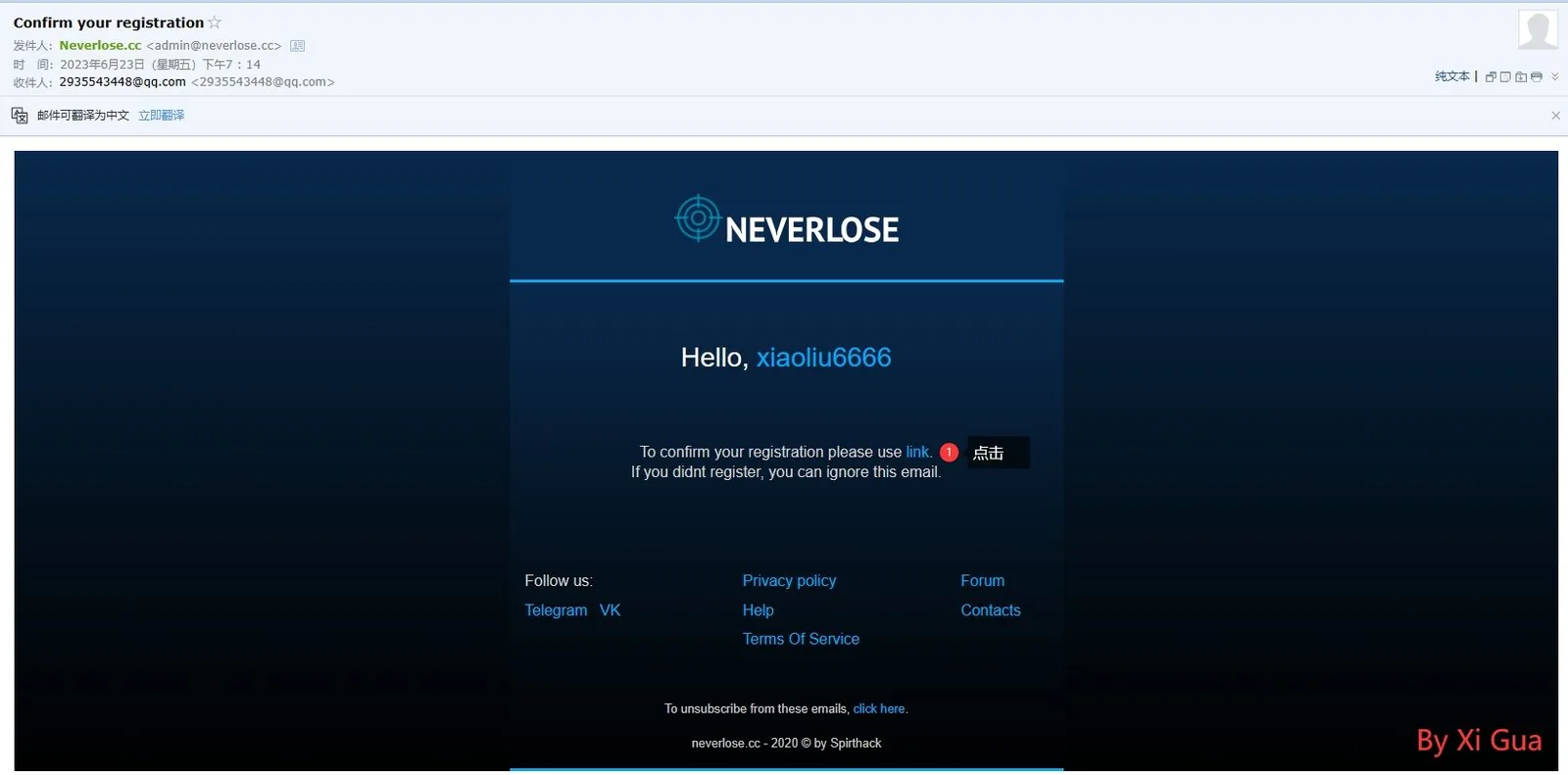1568x775 pixels.
Task: Click the save-to-folder download icon
Action: [1521, 76]
